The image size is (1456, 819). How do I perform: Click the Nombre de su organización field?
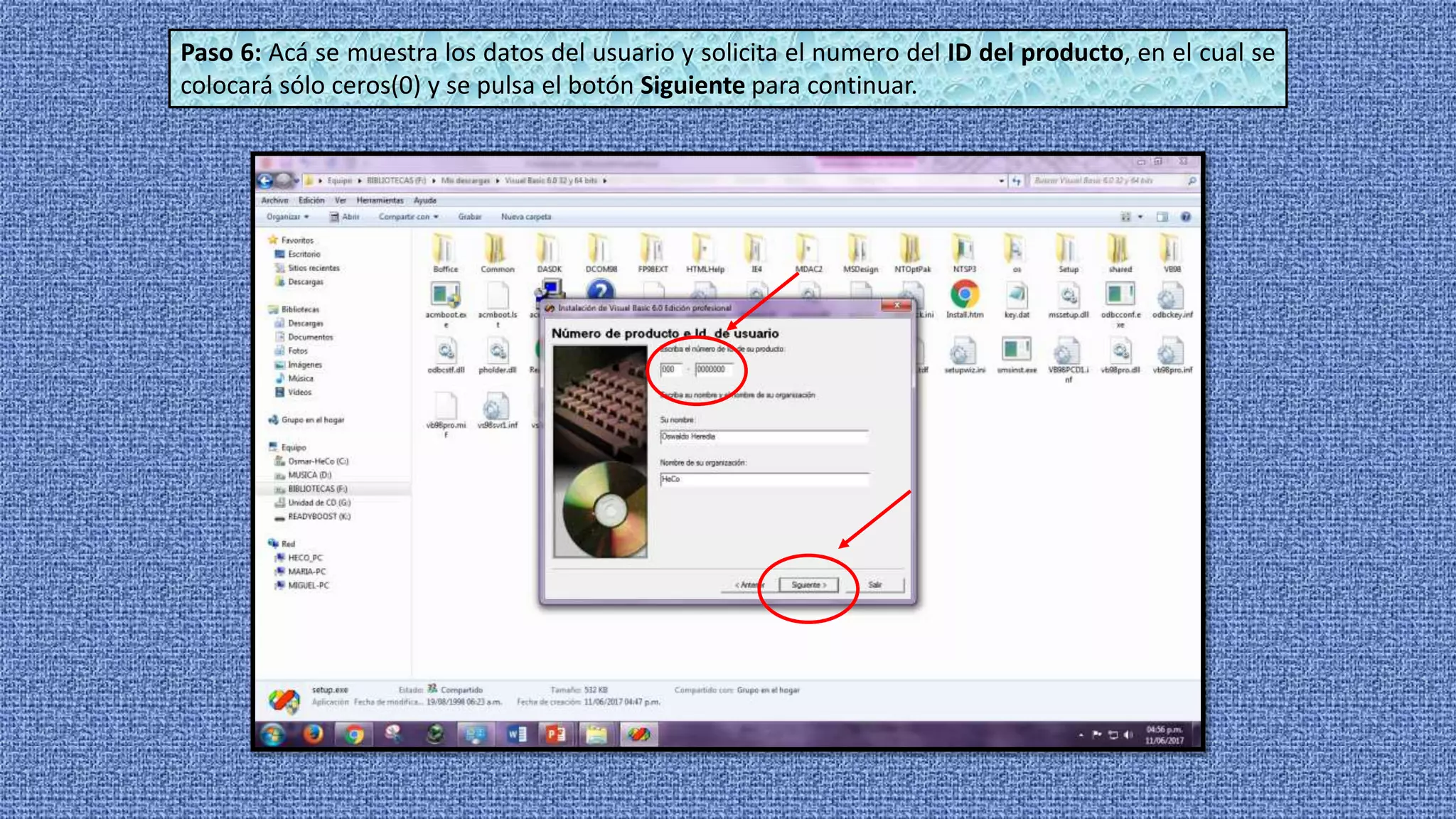click(764, 479)
